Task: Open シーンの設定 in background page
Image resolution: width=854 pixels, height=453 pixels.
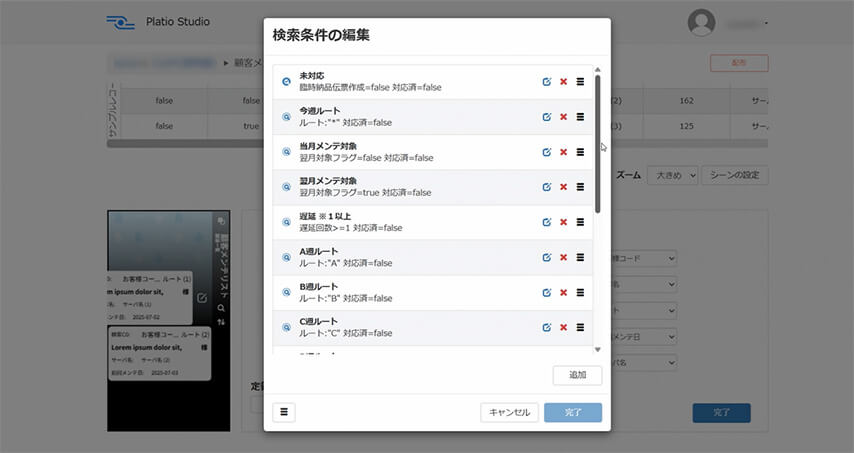Action: (x=735, y=175)
